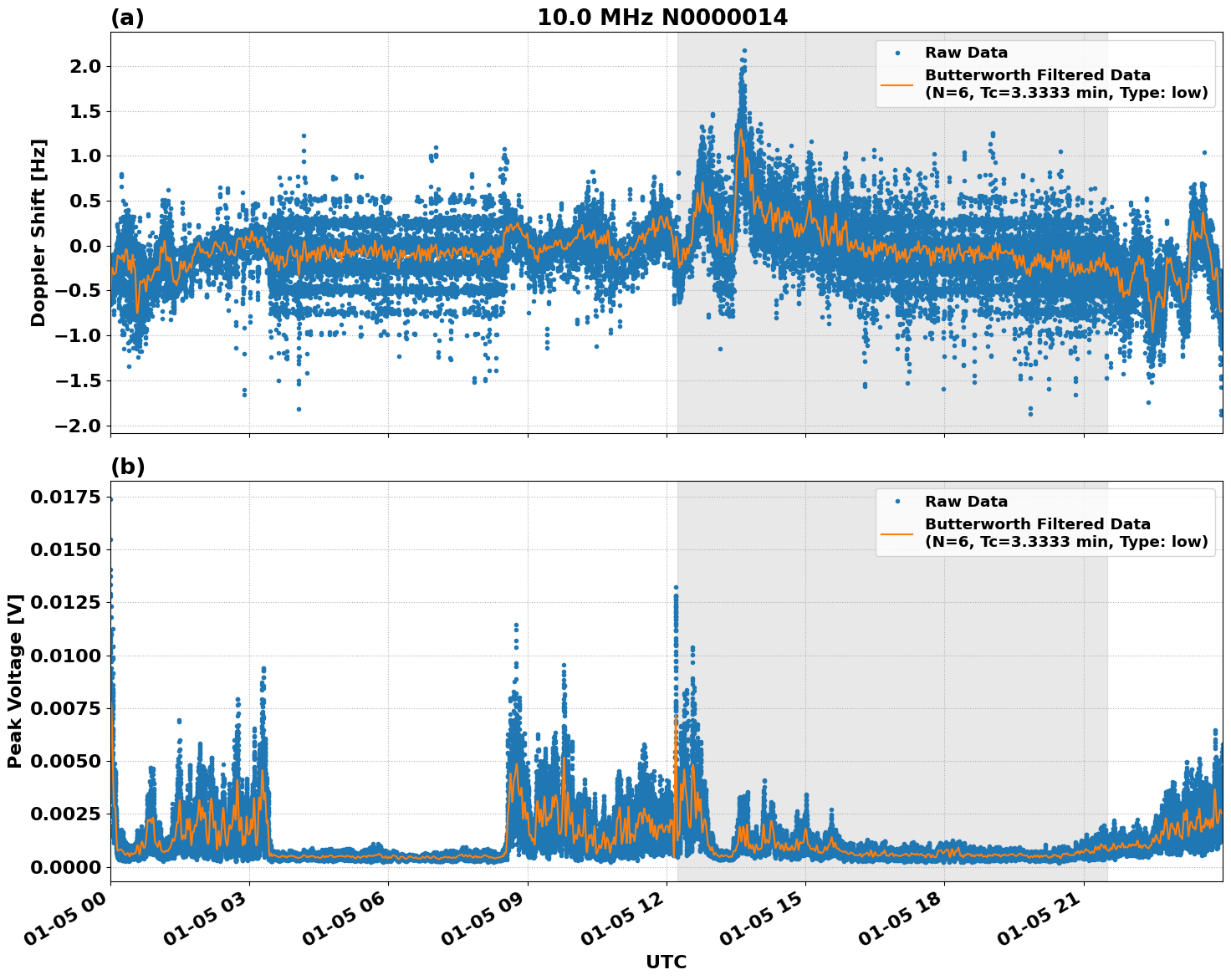This screenshot has height=980, width=1231.
Task: Click the '(a)' panel label
Action: 127,18
